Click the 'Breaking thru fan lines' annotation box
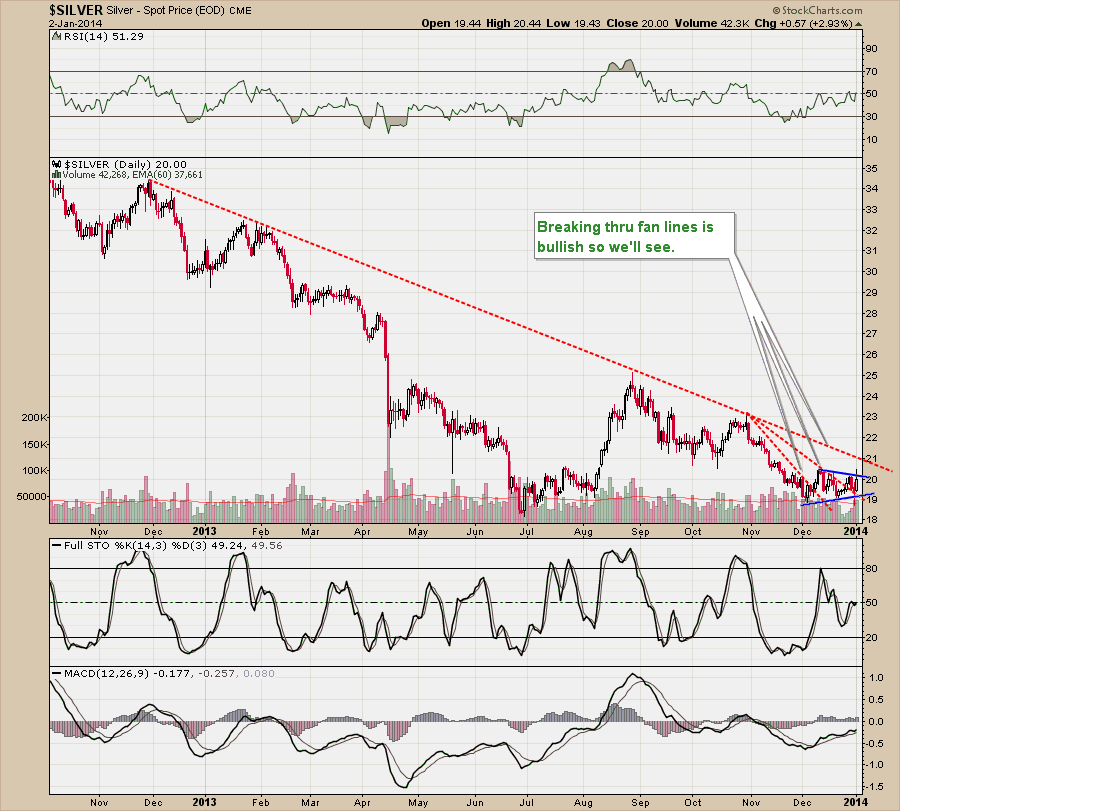This screenshot has height=811, width=1100. click(x=634, y=236)
